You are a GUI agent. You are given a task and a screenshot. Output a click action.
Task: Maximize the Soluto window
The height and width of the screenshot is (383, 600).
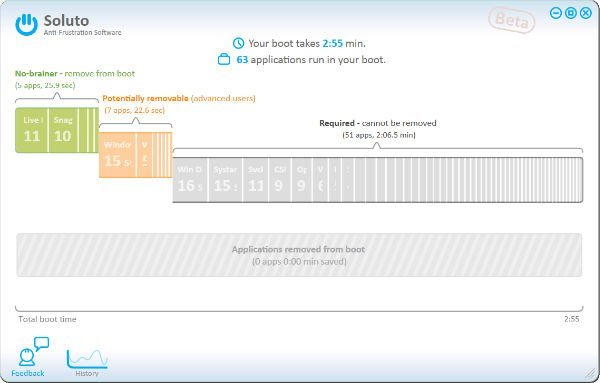571,13
